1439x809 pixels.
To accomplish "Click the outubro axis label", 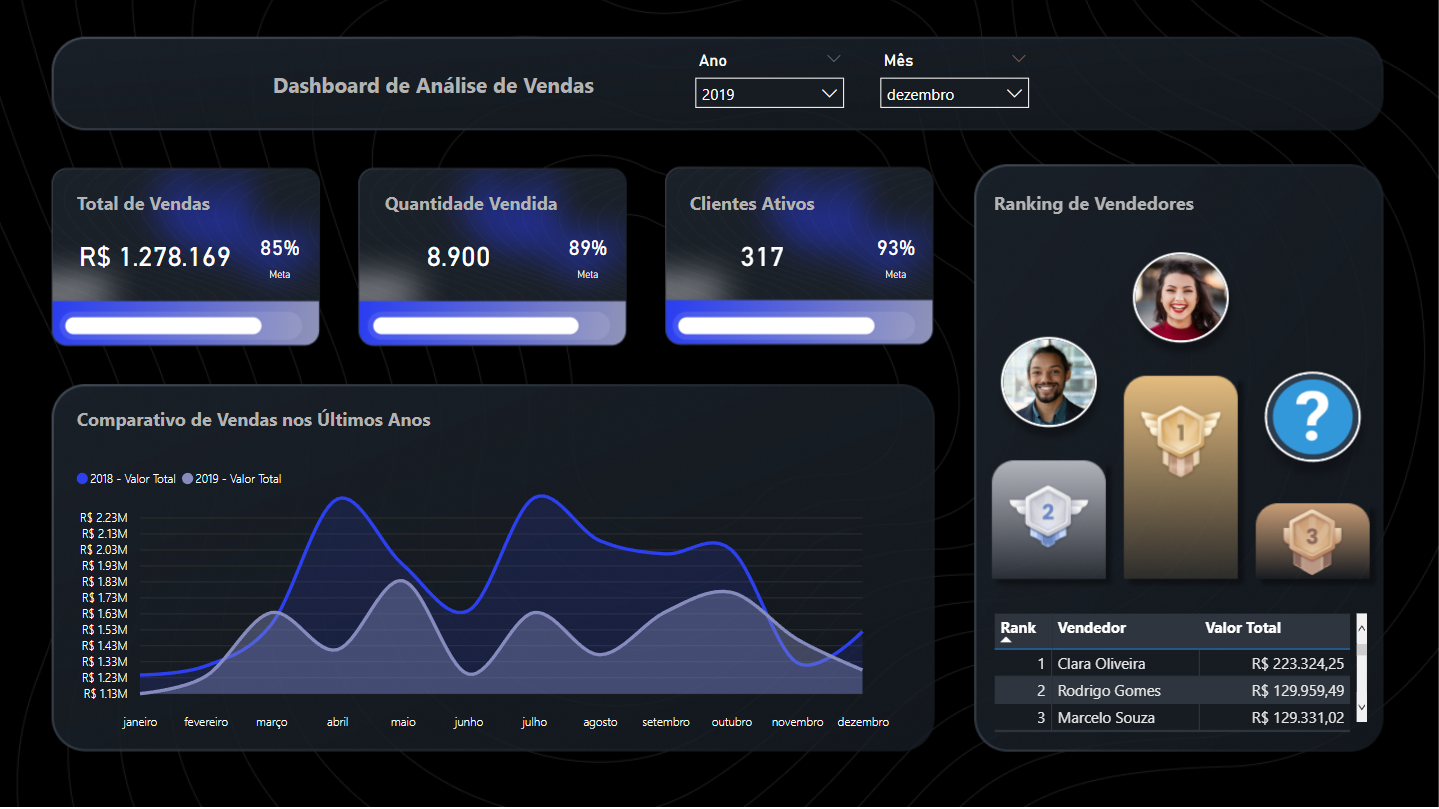I will [731, 722].
